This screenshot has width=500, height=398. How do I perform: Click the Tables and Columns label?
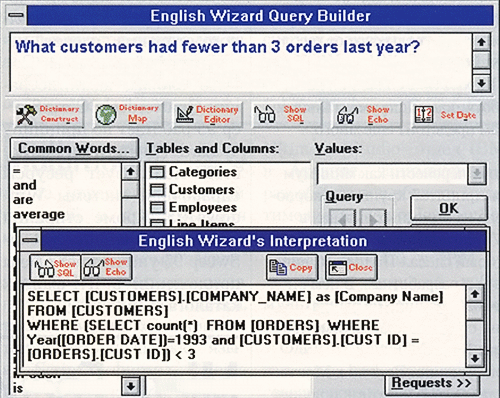point(213,148)
